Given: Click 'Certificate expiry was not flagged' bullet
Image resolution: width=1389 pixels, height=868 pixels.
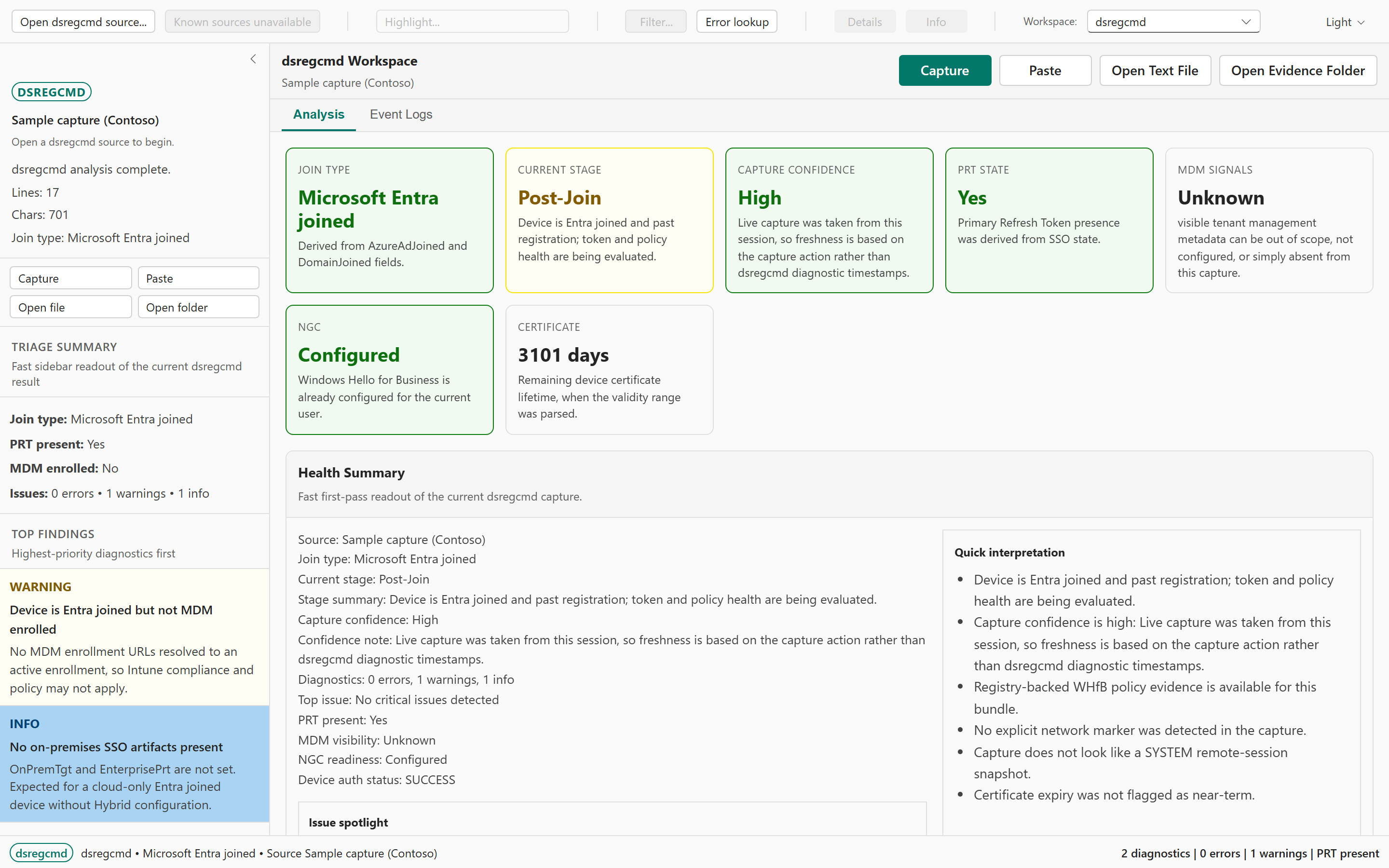Looking at the screenshot, I should click(1114, 795).
